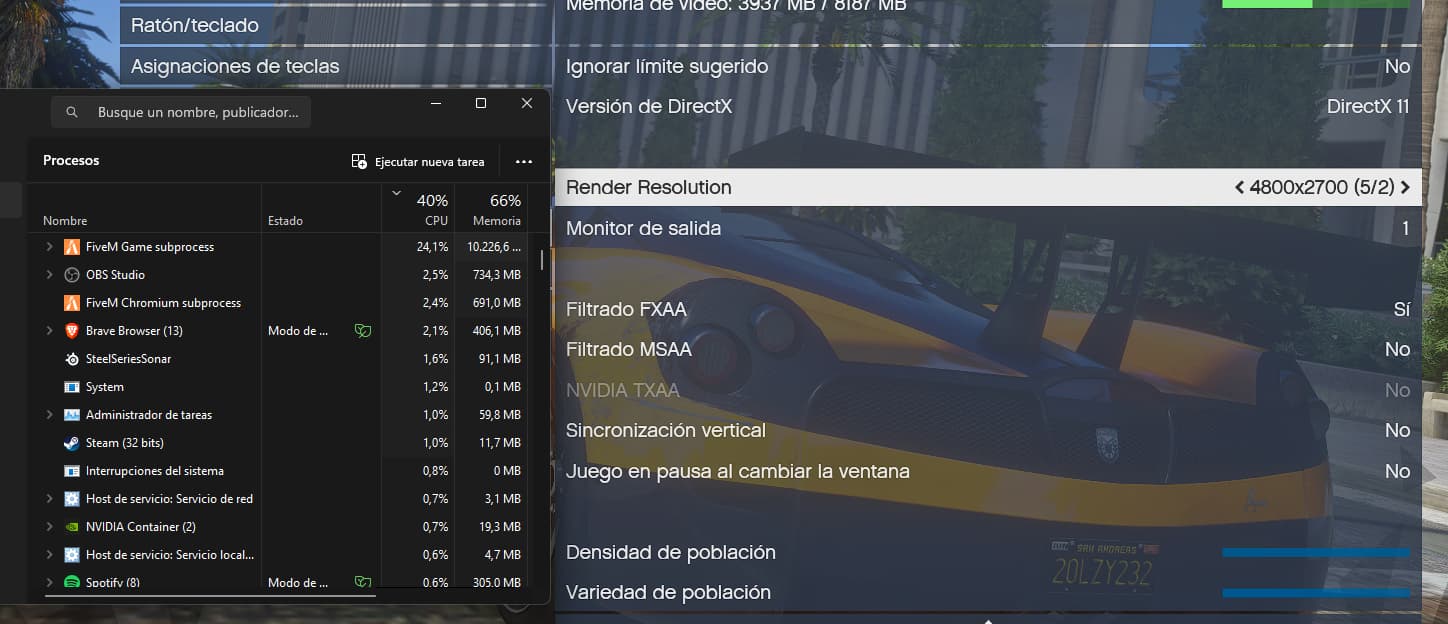Image resolution: width=1448 pixels, height=624 pixels.
Task: Open Asignaciones de teclas settings
Action: [x=235, y=66]
